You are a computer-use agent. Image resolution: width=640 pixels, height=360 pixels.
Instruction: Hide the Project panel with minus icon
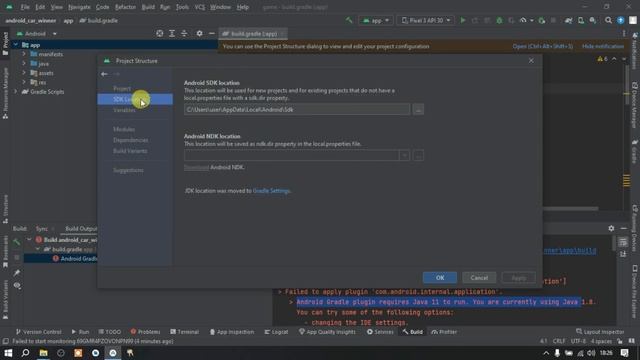tap(211, 33)
